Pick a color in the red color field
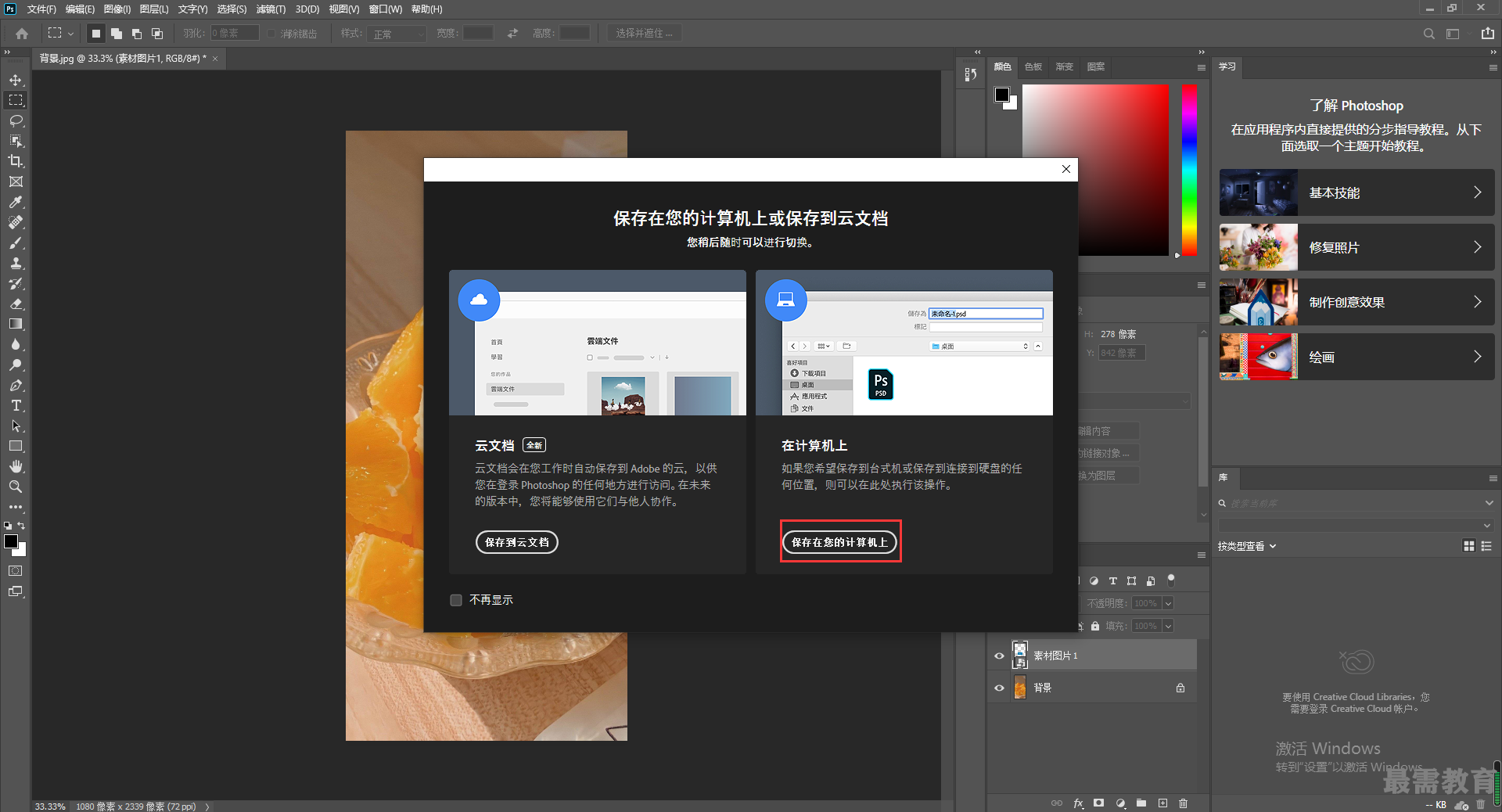The image size is (1502, 812). click(1095, 170)
